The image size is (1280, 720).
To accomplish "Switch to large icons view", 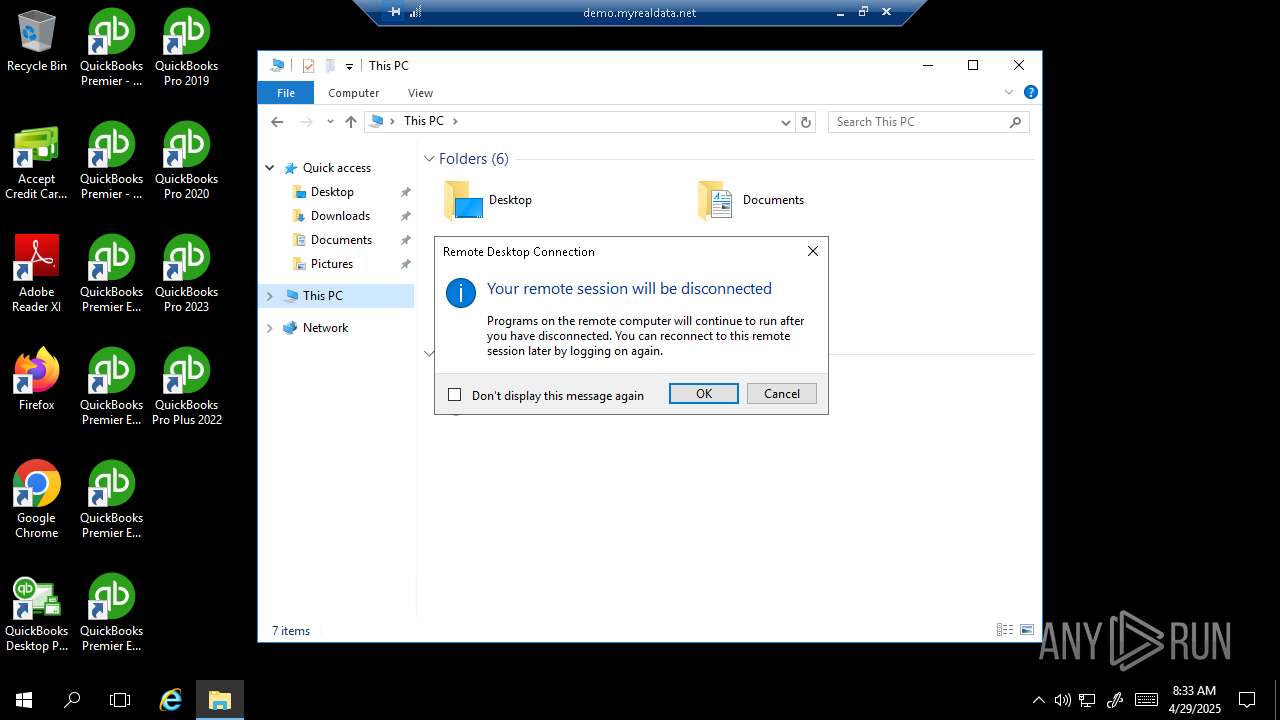I will point(1026,630).
